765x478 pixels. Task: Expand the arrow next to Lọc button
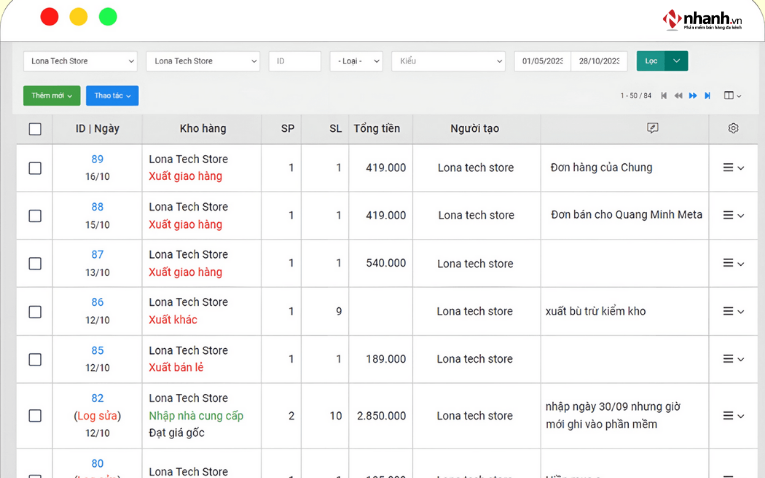(x=676, y=61)
